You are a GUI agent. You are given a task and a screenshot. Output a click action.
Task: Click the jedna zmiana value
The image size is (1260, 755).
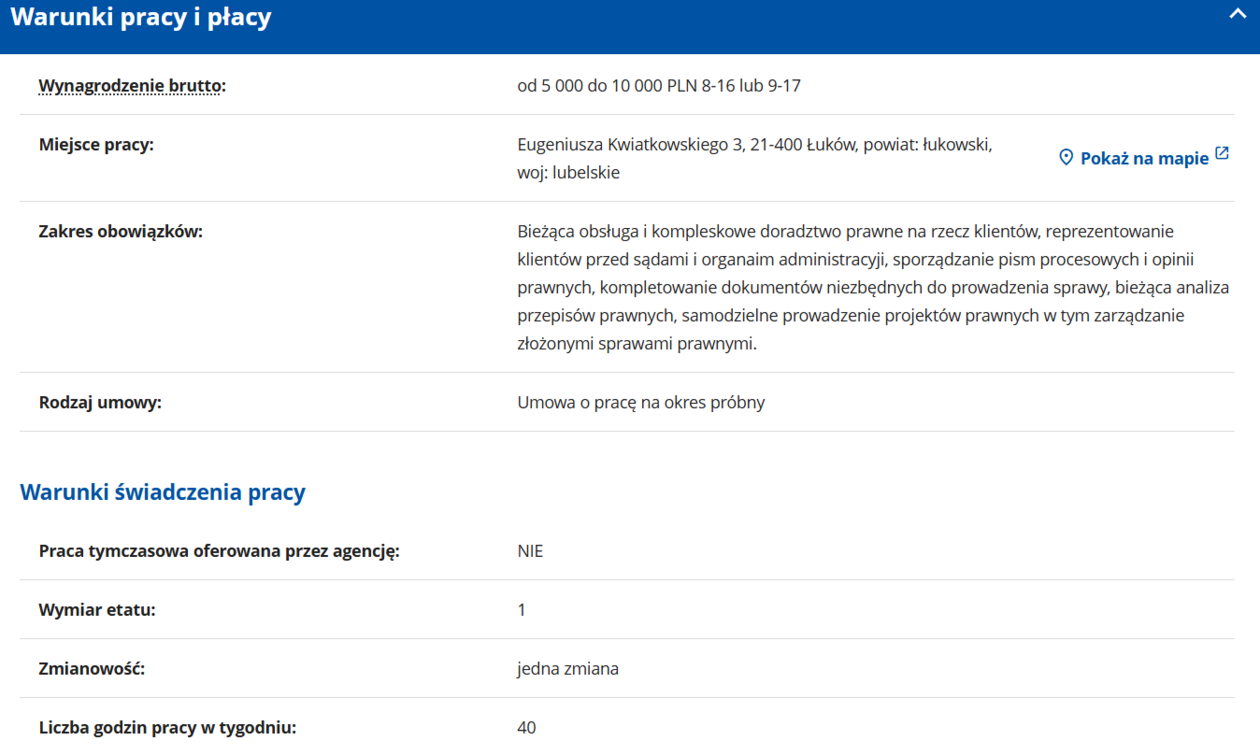tap(568, 669)
